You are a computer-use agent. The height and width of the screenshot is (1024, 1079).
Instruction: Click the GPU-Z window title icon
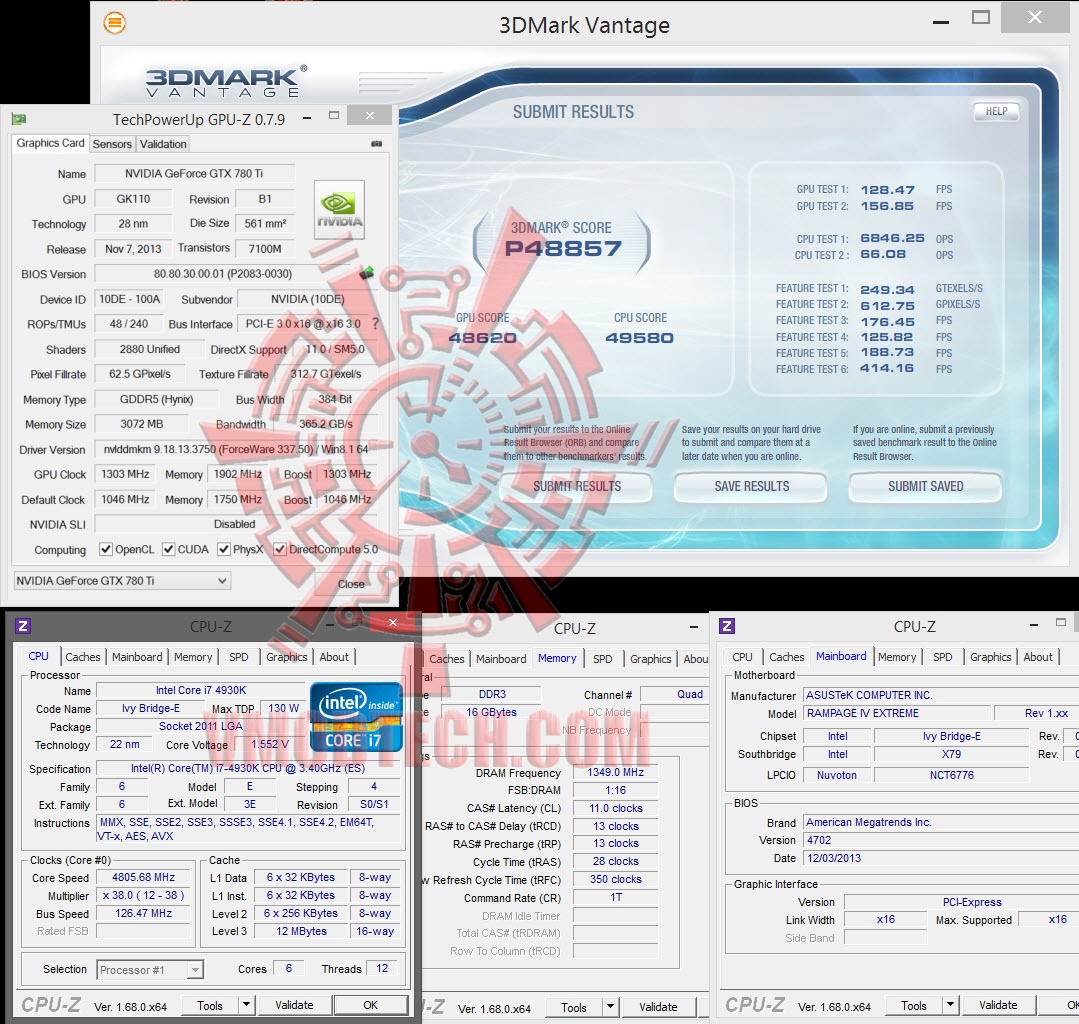point(19,119)
